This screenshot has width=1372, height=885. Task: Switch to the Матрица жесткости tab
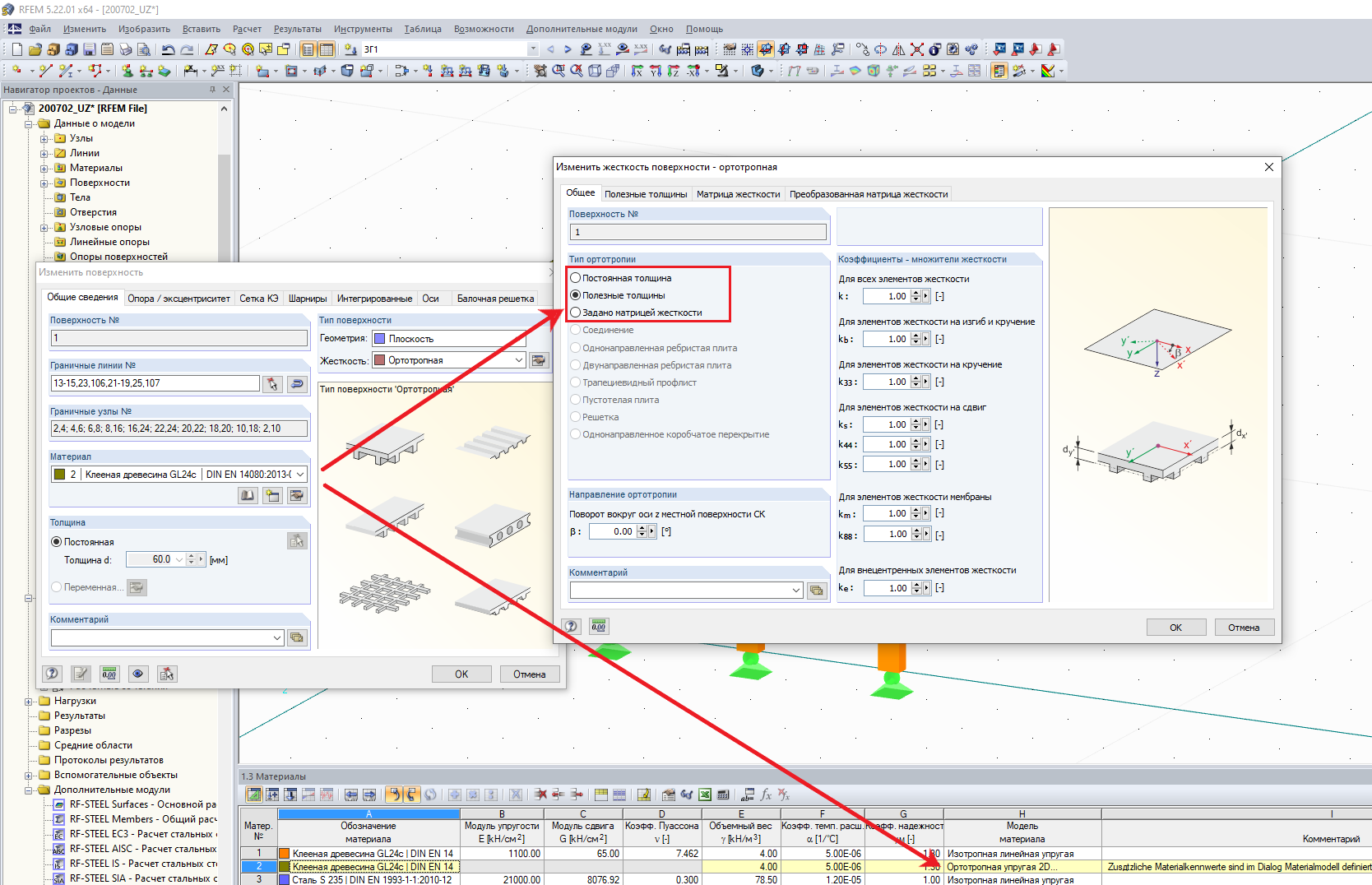point(738,194)
